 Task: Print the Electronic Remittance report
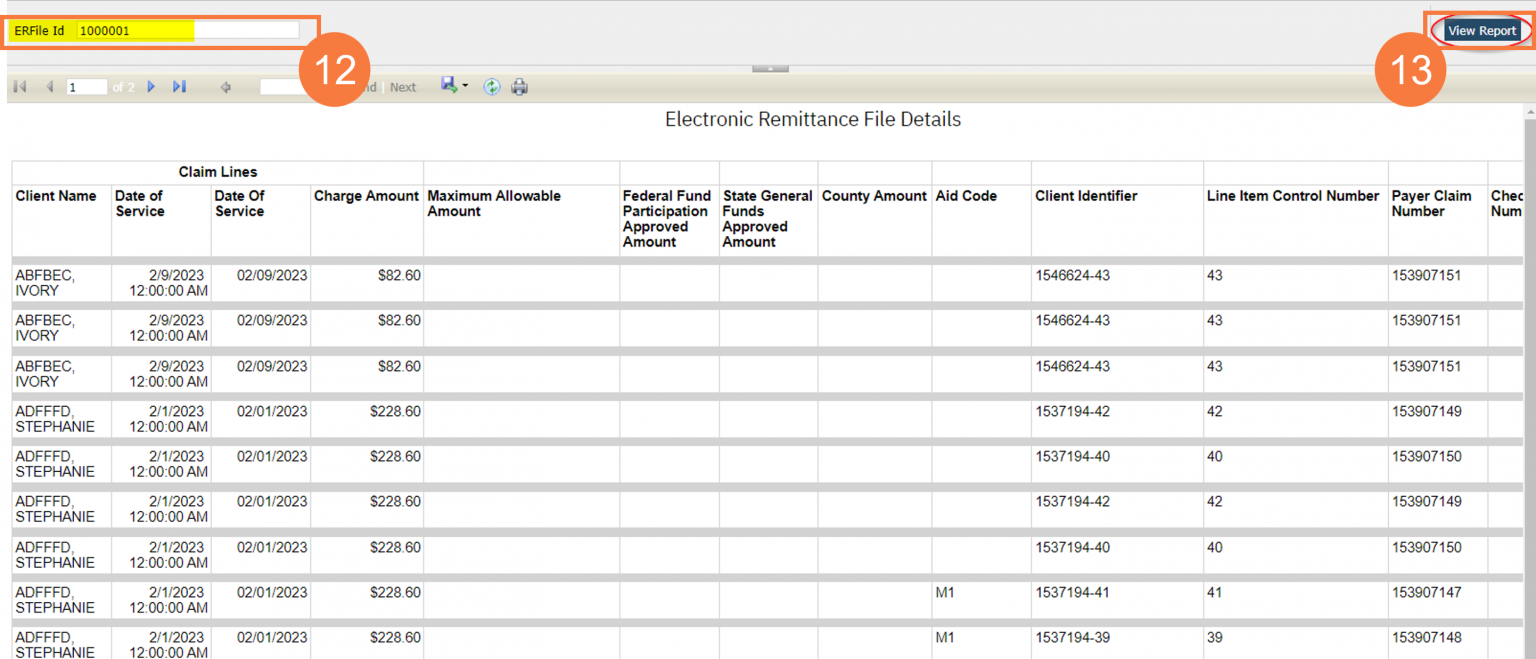[x=519, y=86]
